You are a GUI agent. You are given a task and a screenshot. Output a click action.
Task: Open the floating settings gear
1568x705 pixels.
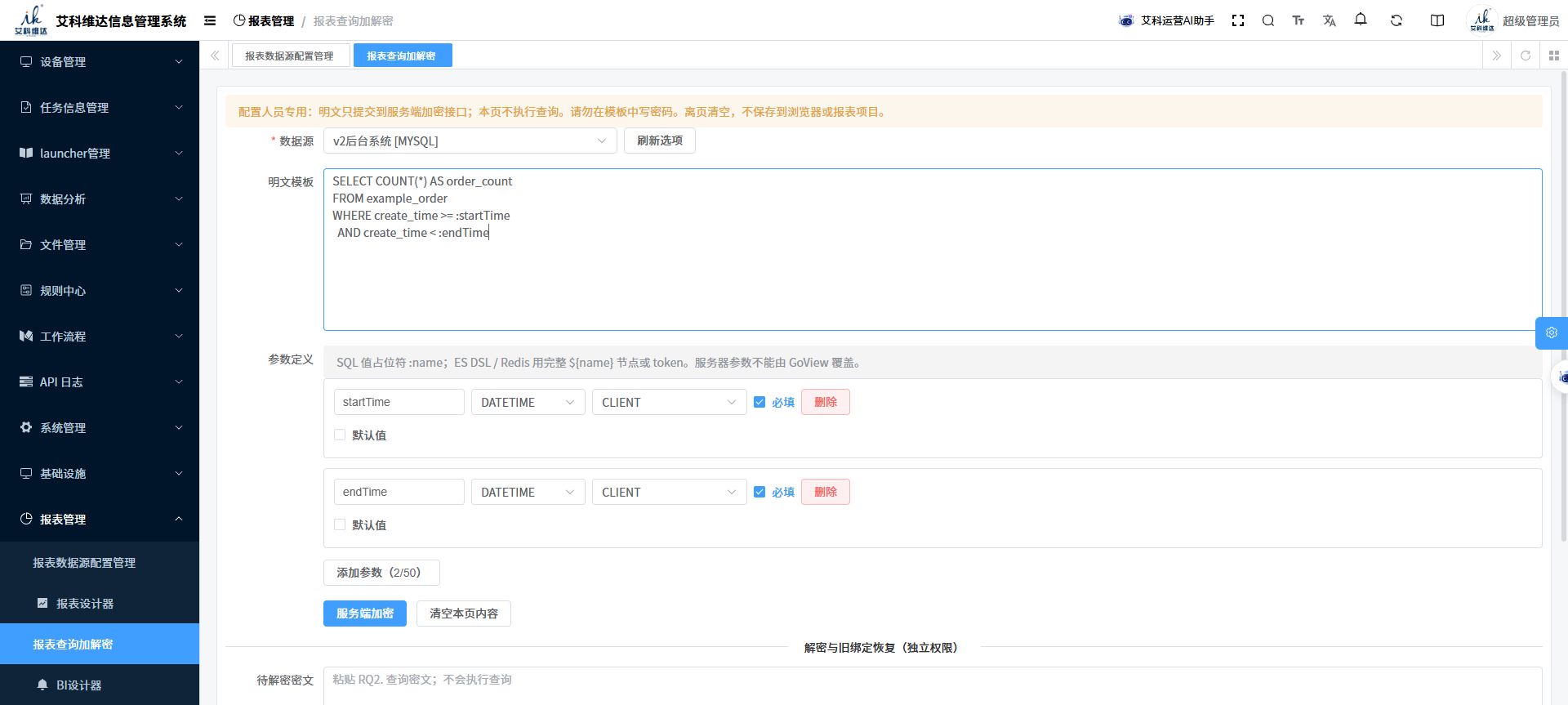click(1552, 333)
